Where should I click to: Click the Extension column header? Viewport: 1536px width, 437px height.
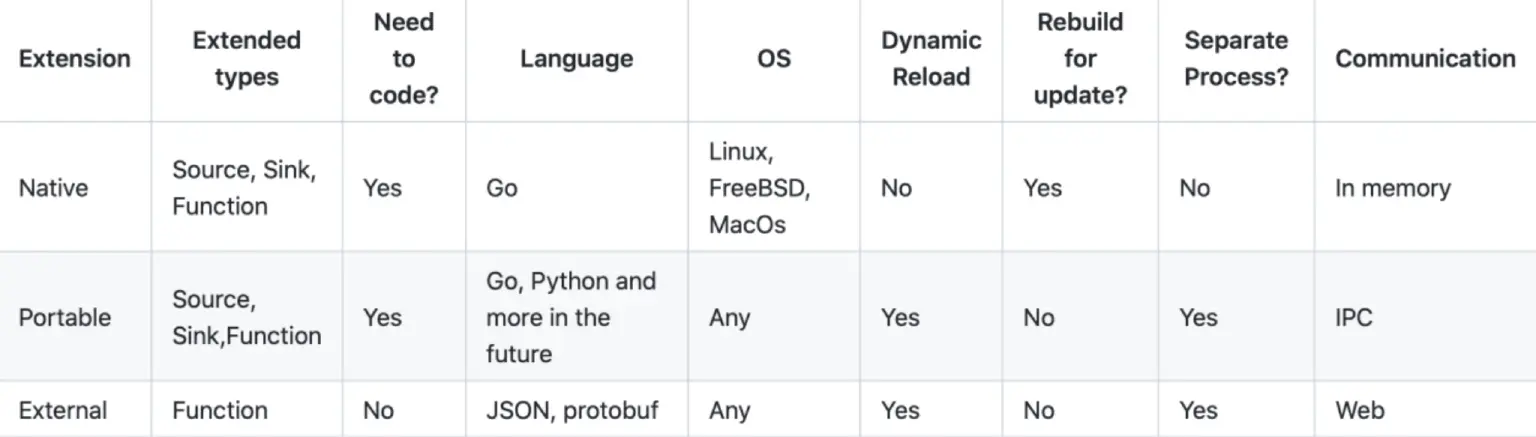click(75, 59)
